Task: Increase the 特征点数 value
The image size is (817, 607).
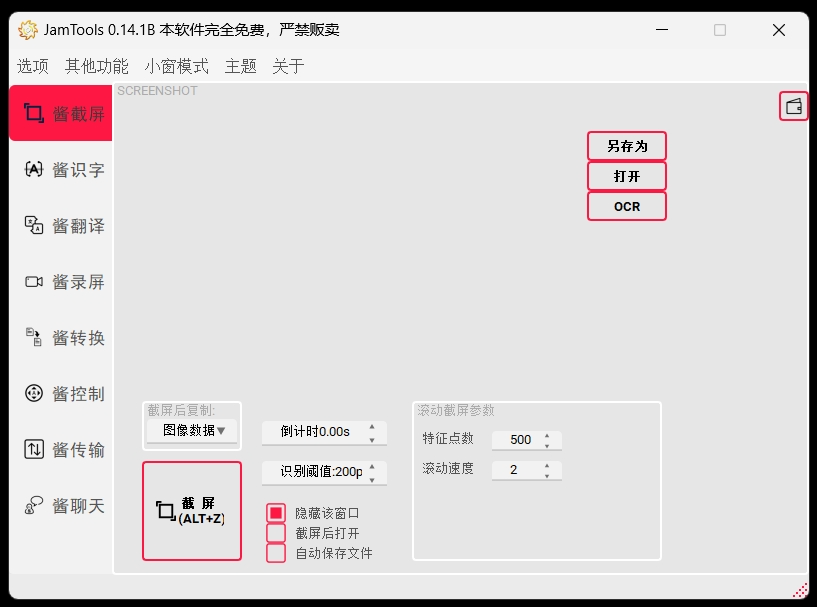Action: pyautogui.click(x=547, y=435)
